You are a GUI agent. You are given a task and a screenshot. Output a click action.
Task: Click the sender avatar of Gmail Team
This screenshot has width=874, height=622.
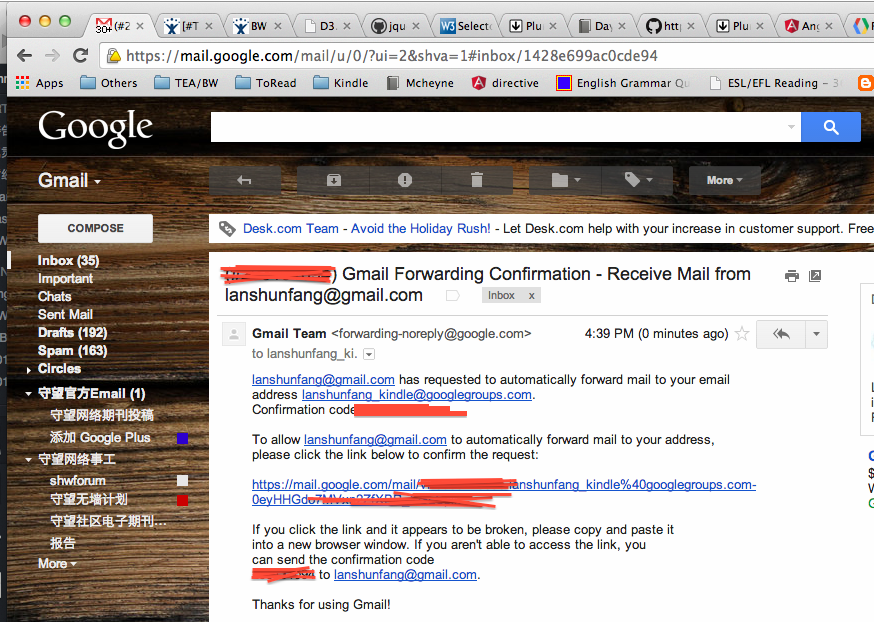pyautogui.click(x=234, y=334)
